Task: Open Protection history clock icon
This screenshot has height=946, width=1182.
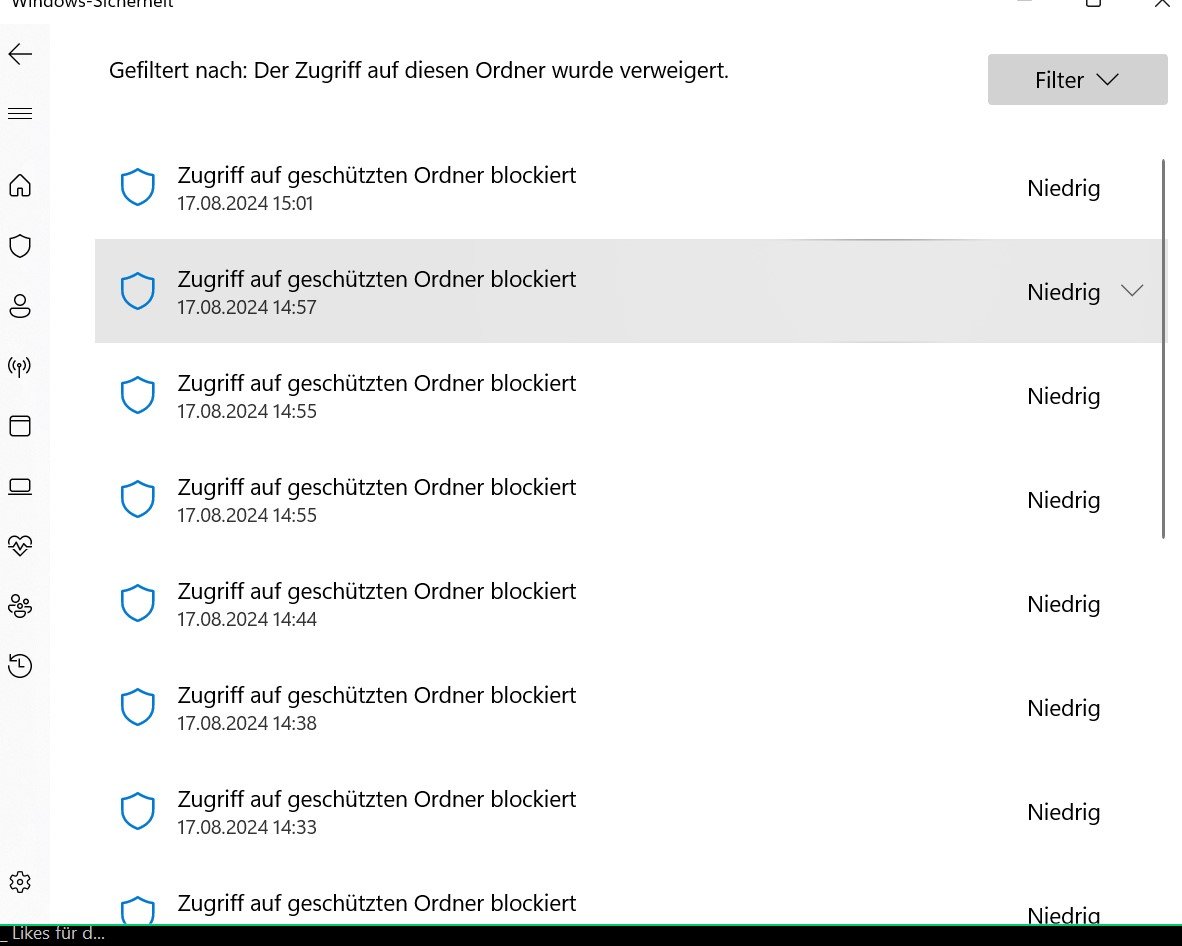Action: 20,666
